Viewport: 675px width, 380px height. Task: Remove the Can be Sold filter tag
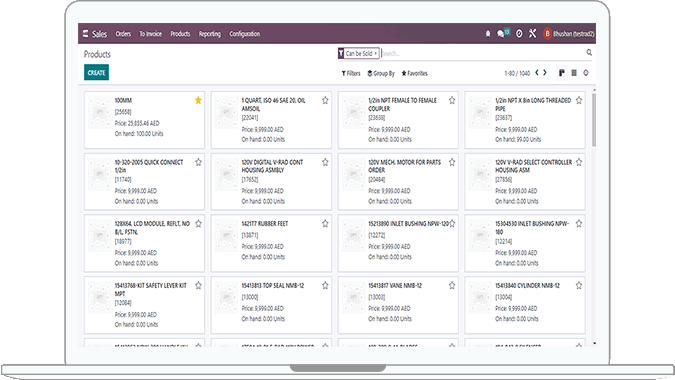pos(375,53)
